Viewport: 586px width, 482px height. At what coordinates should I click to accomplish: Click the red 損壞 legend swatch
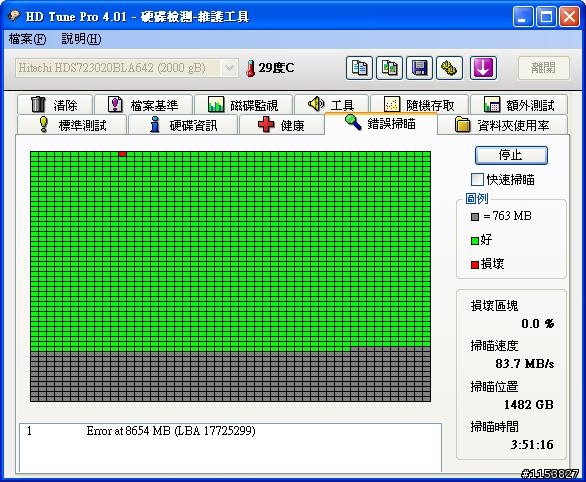tap(475, 265)
